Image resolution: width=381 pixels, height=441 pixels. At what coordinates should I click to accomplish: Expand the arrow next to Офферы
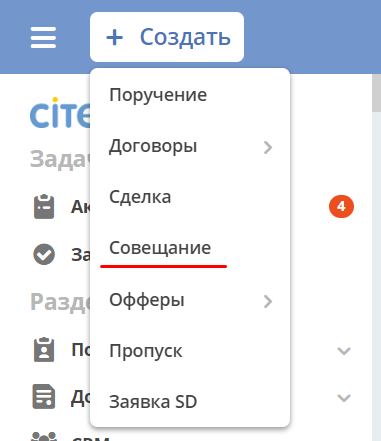click(x=268, y=301)
